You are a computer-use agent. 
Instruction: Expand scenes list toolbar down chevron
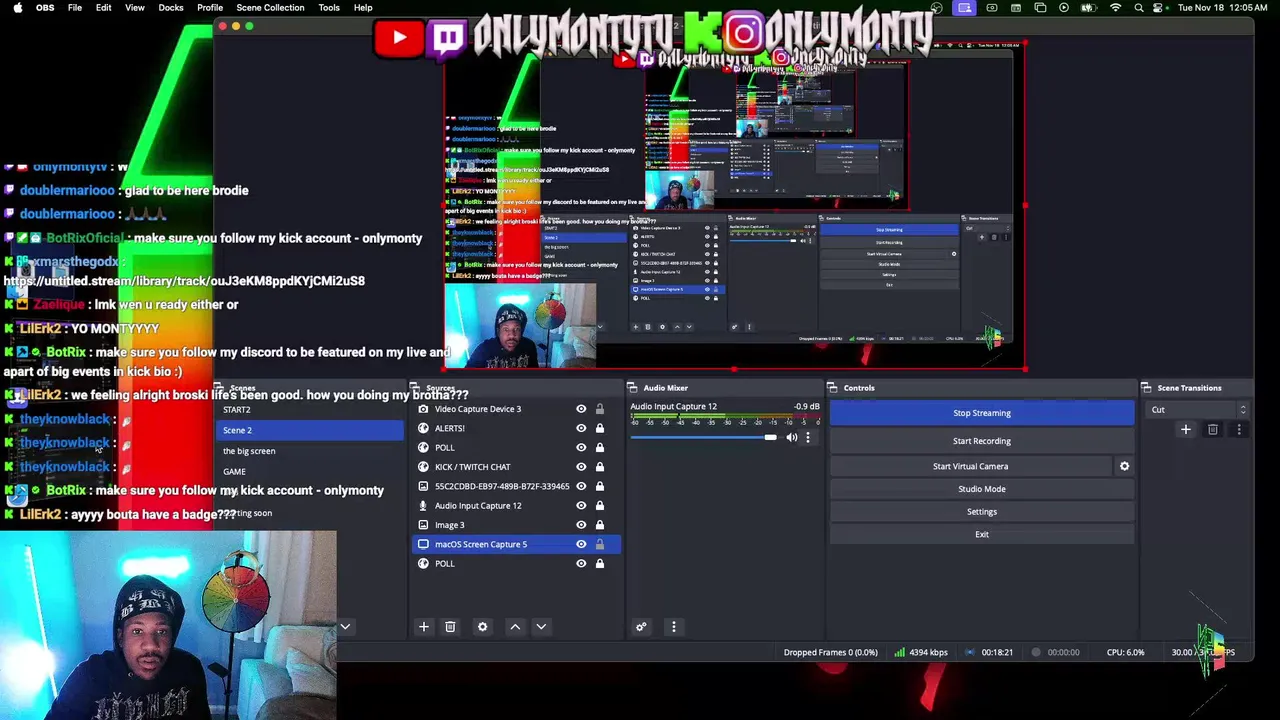tap(345, 627)
